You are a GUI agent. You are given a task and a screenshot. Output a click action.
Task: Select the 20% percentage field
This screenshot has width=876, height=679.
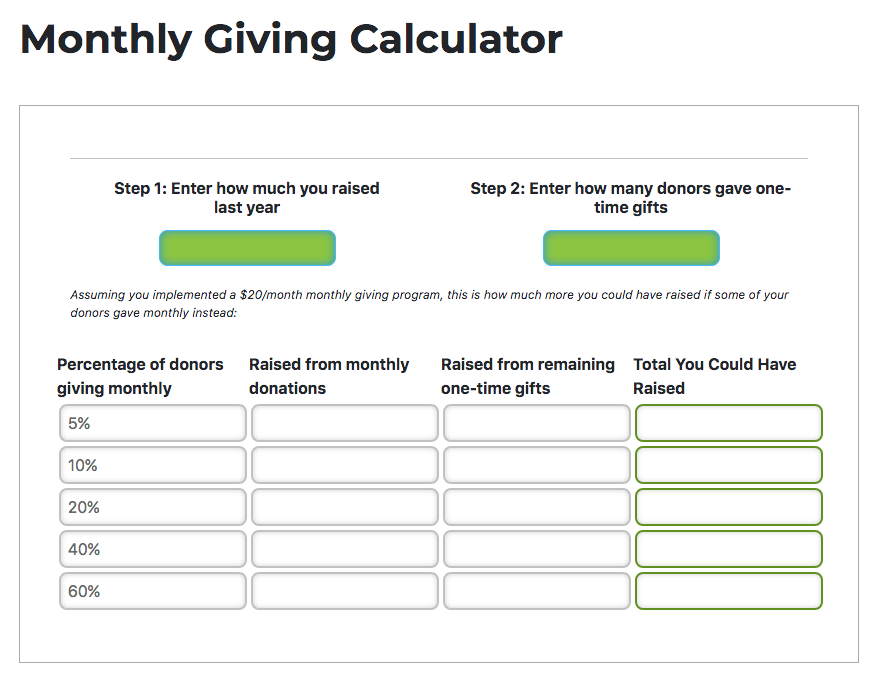pos(153,507)
